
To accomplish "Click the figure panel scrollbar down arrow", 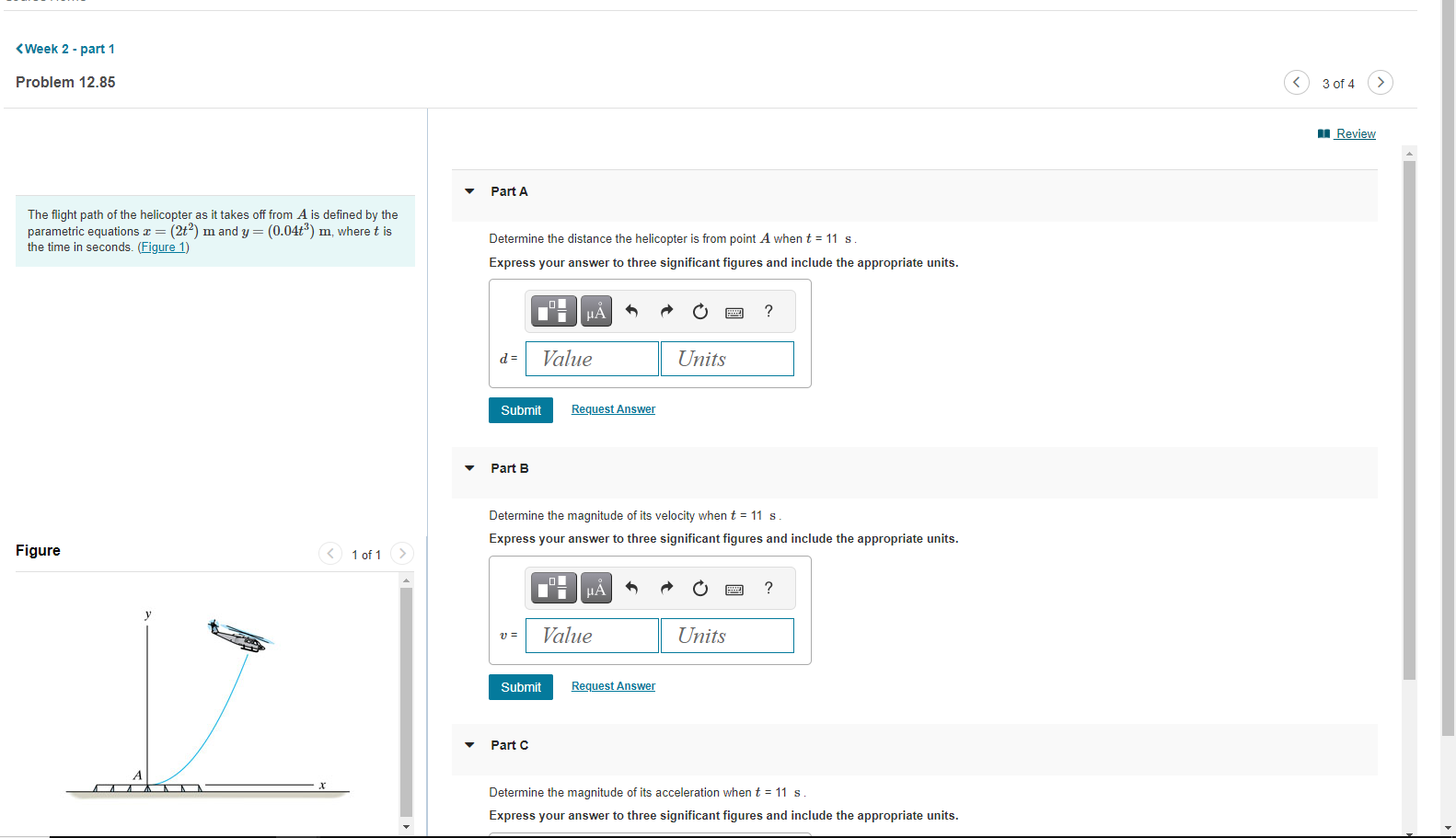I will click(x=406, y=826).
